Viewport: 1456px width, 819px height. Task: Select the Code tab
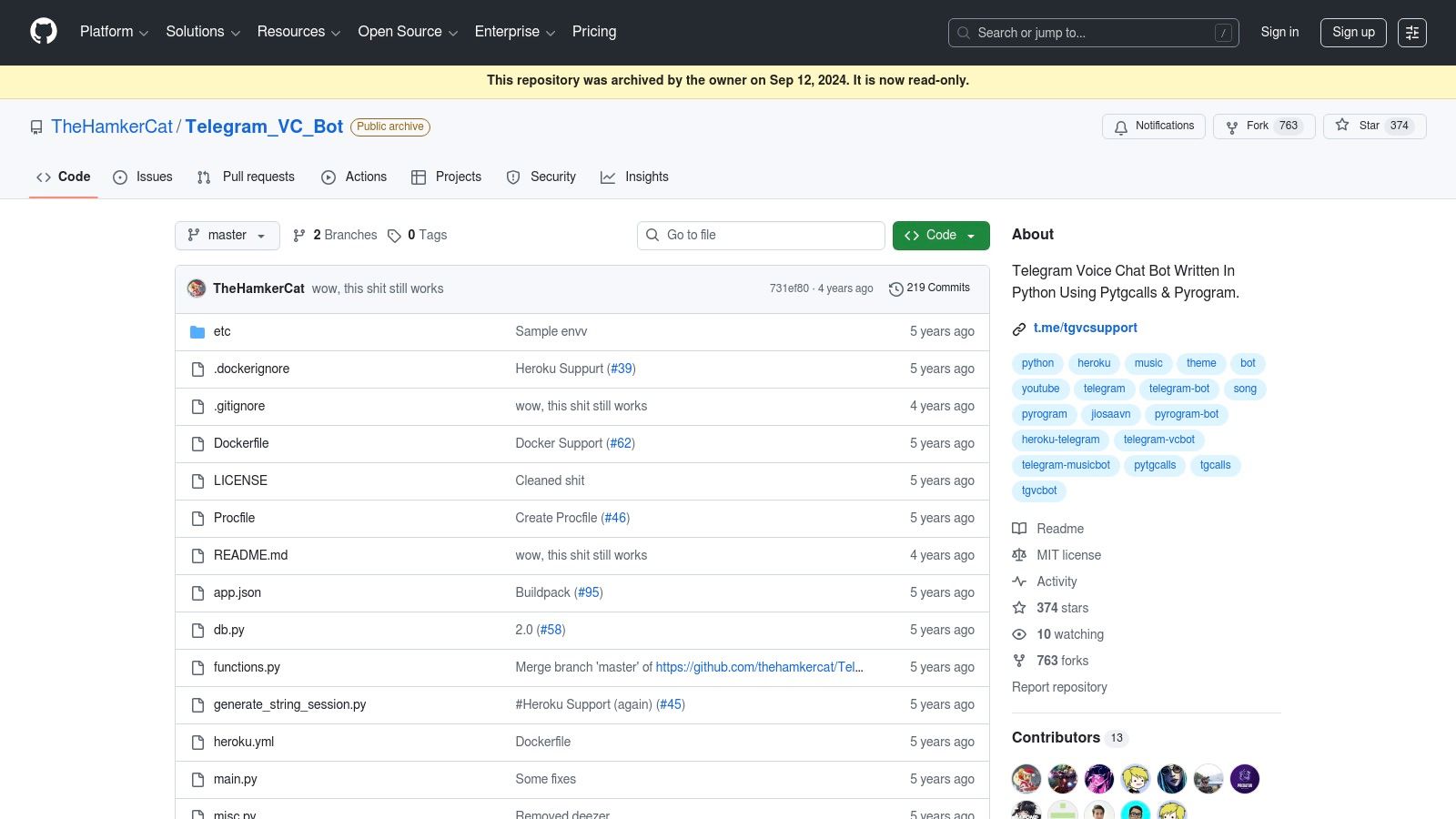[64, 177]
